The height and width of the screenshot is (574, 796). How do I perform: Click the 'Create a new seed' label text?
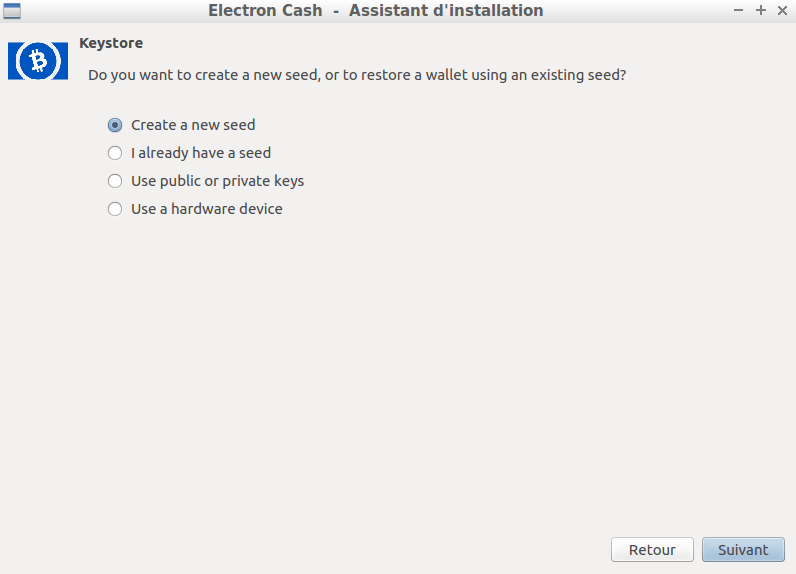tap(193, 125)
